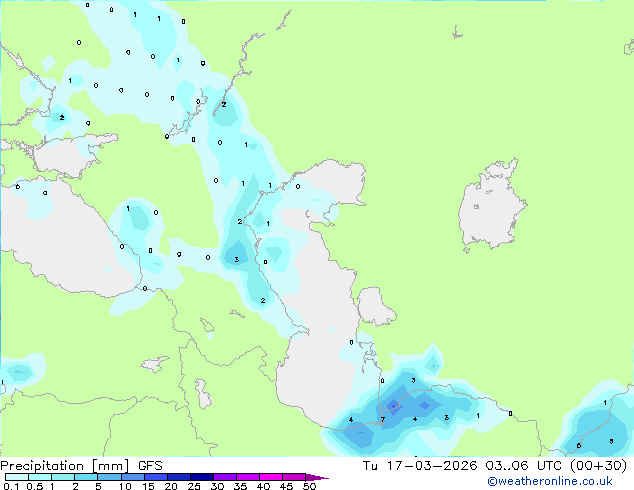This screenshot has height=490, width=634.
Task: Click the 45–50 mm legend color swatch
Action: coord(294,477)
